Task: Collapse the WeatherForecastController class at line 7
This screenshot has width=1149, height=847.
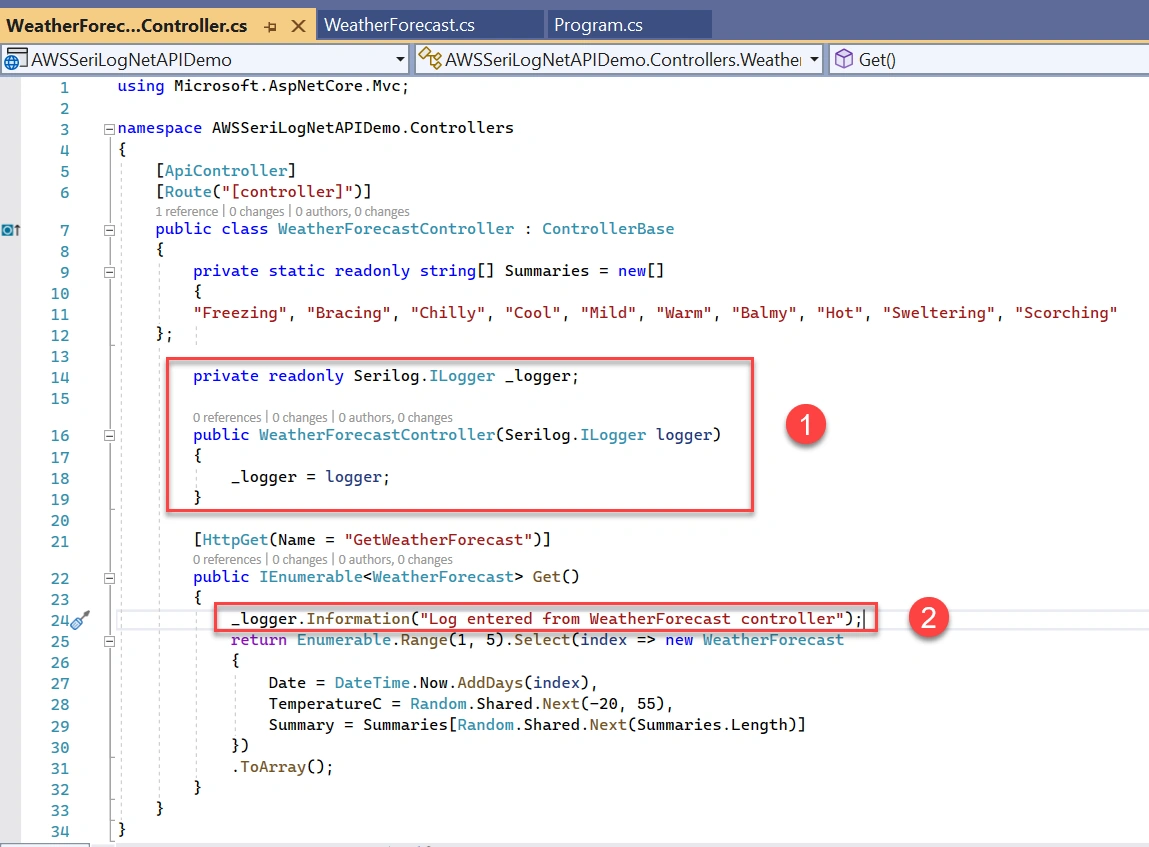Action: pos(109,230)
